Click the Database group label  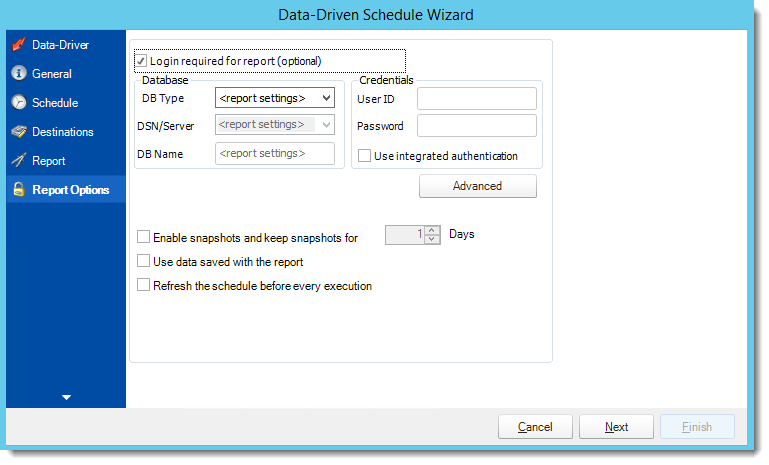(x=165, y=80)
